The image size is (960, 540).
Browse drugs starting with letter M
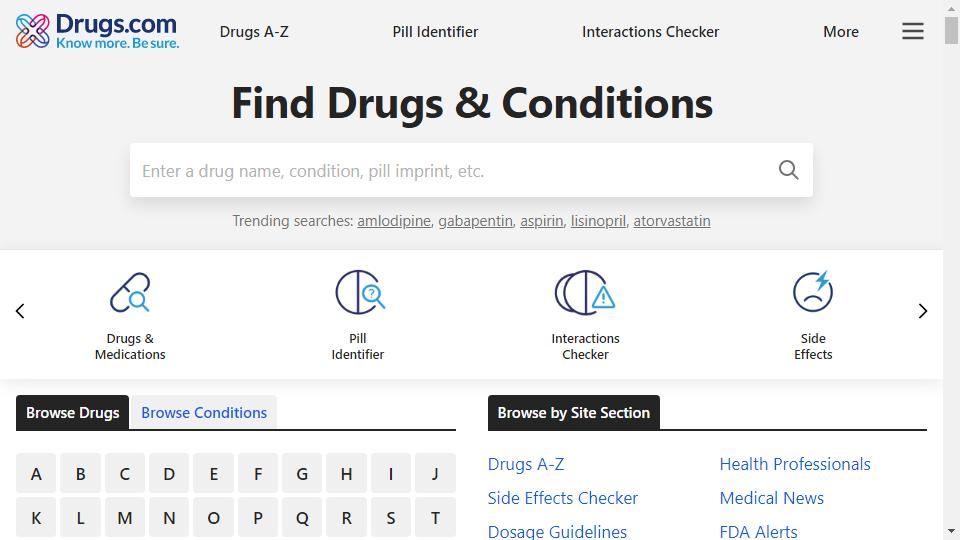125,518
